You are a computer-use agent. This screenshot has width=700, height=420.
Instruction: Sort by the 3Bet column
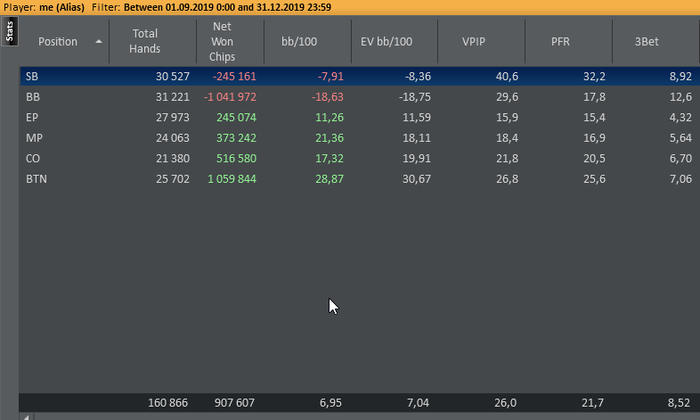point(645,42)
